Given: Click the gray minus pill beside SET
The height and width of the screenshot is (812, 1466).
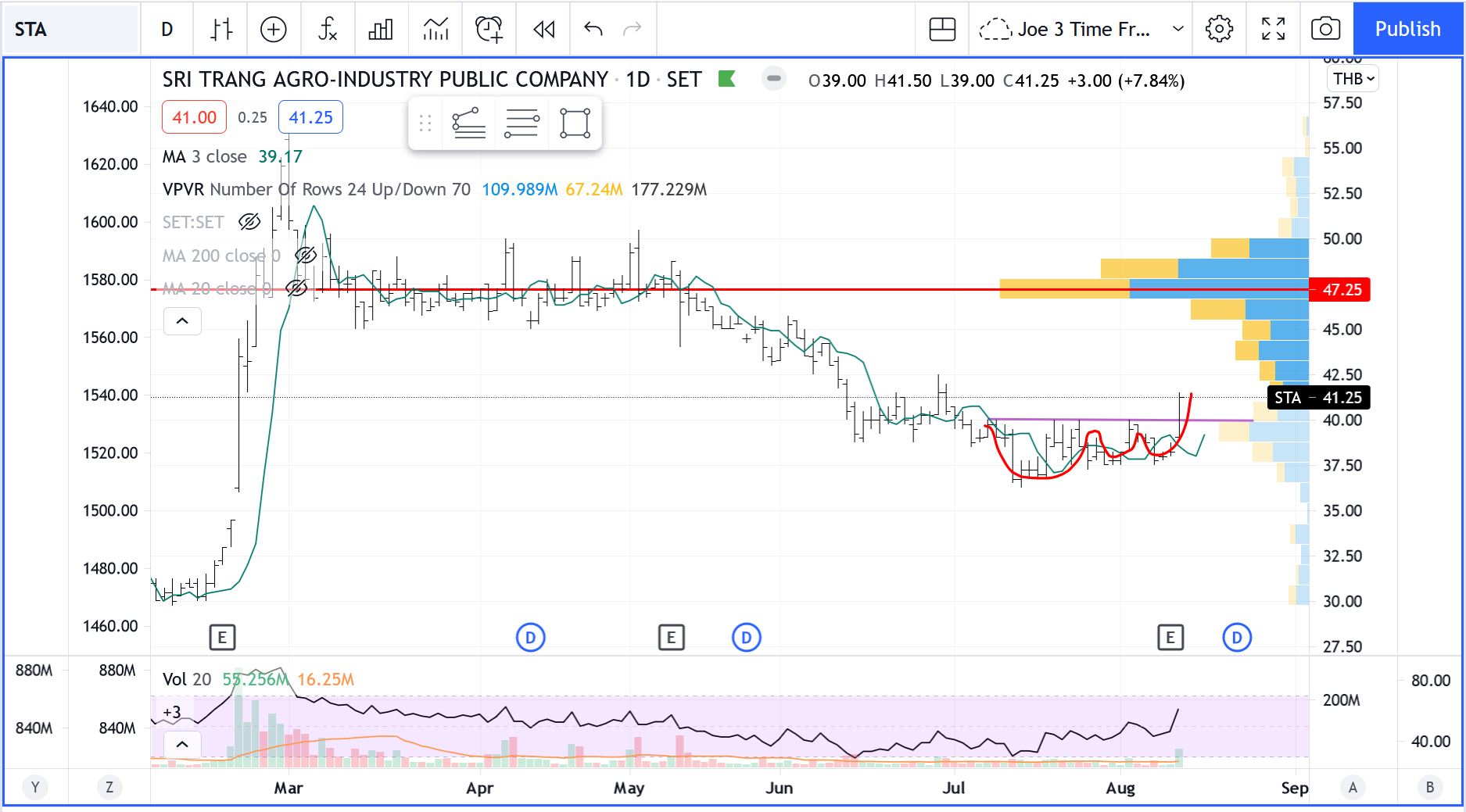Looking at the screenshot, I should click(774, 79).
